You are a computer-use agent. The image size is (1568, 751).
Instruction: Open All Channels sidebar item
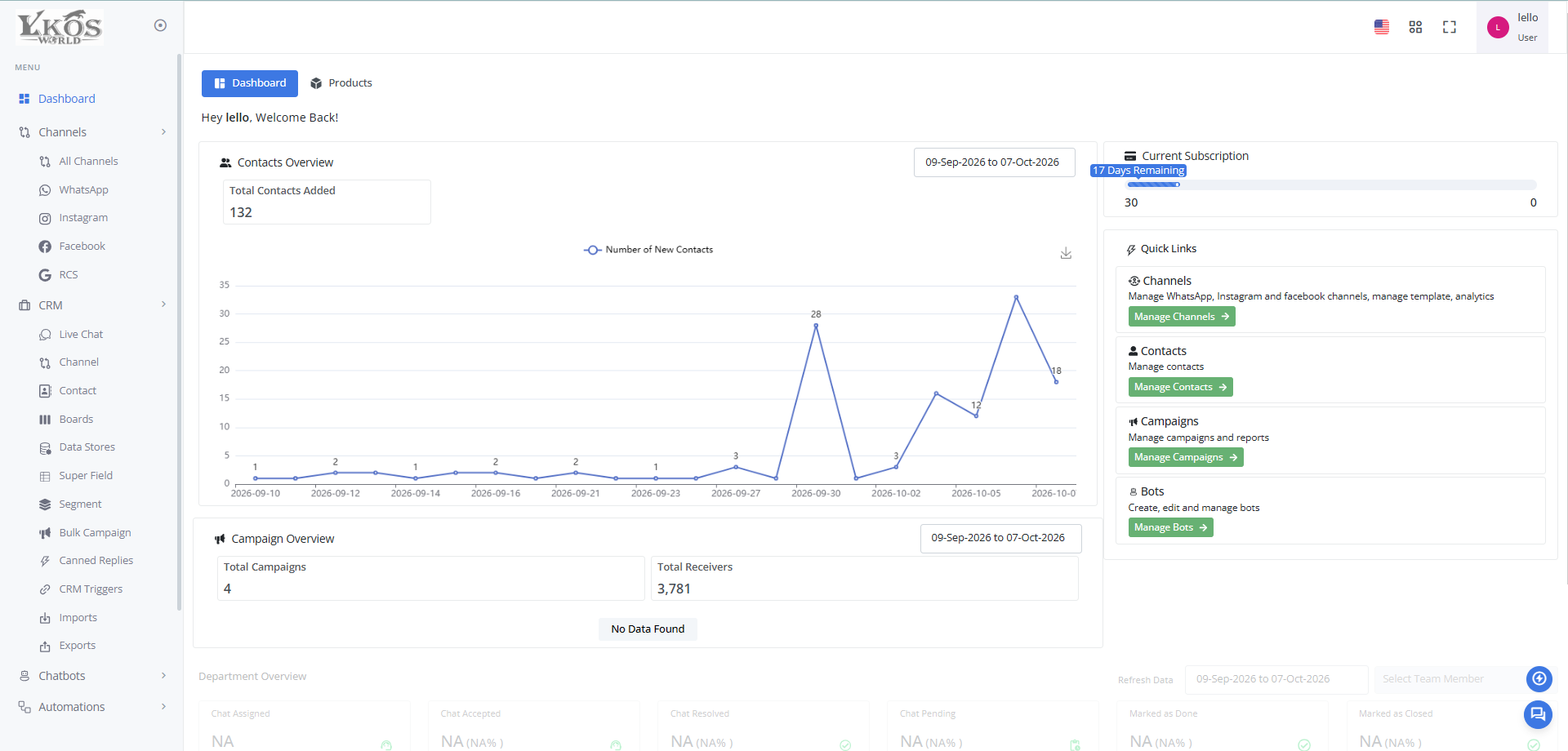point(88,162)
